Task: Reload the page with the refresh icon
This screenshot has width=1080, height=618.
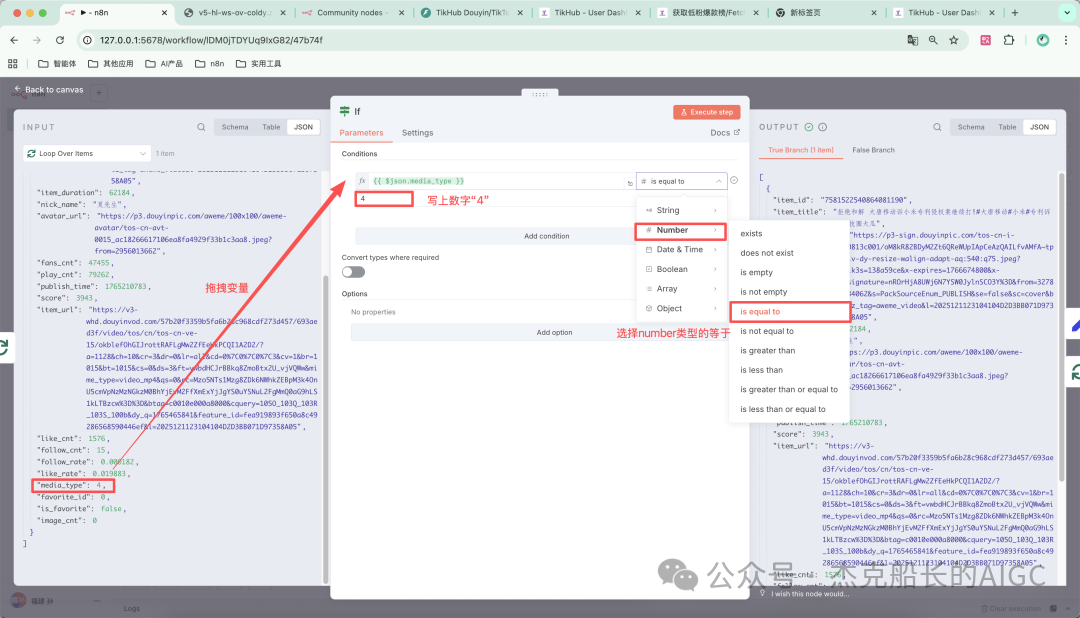Action: 60,40
